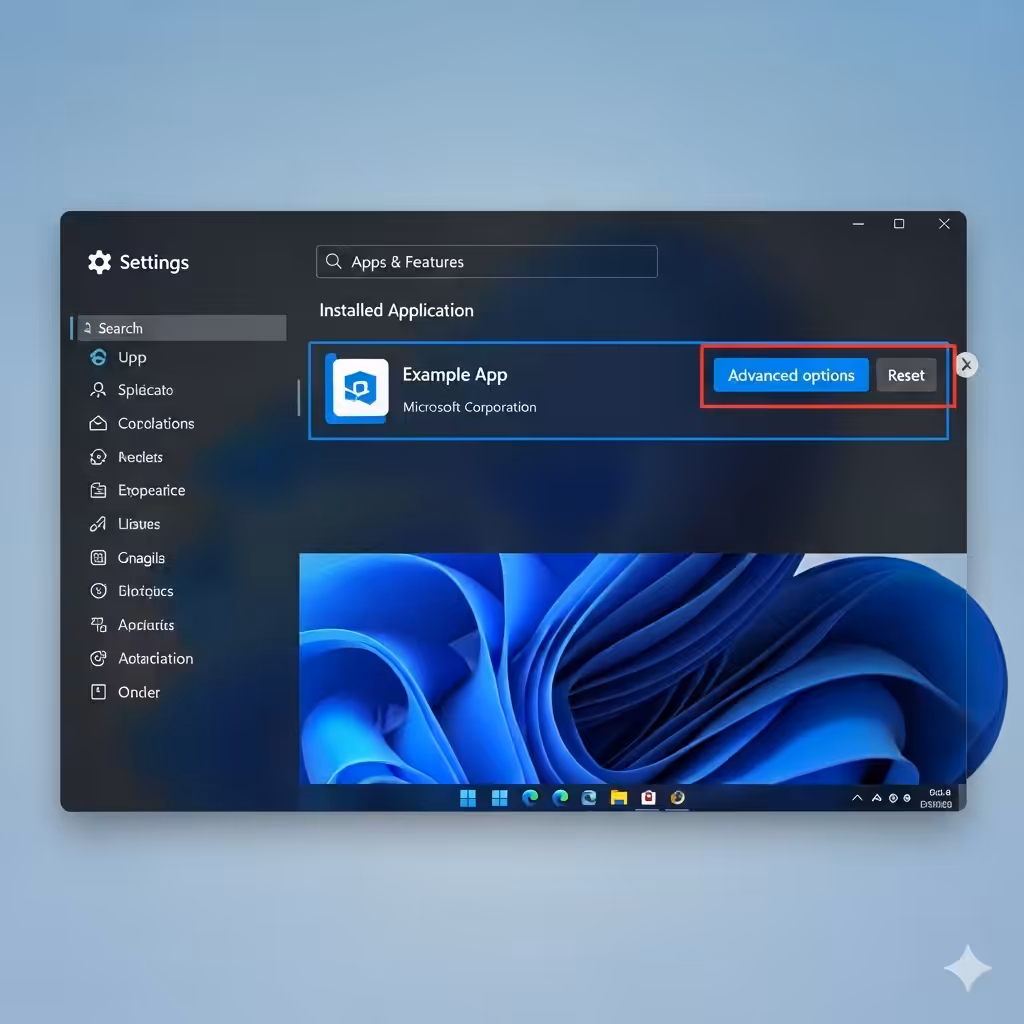Open Apciatits in the sidebar
This screenshot has width=1024, height=1024.
pyautogui.click(x=131, y=625)
